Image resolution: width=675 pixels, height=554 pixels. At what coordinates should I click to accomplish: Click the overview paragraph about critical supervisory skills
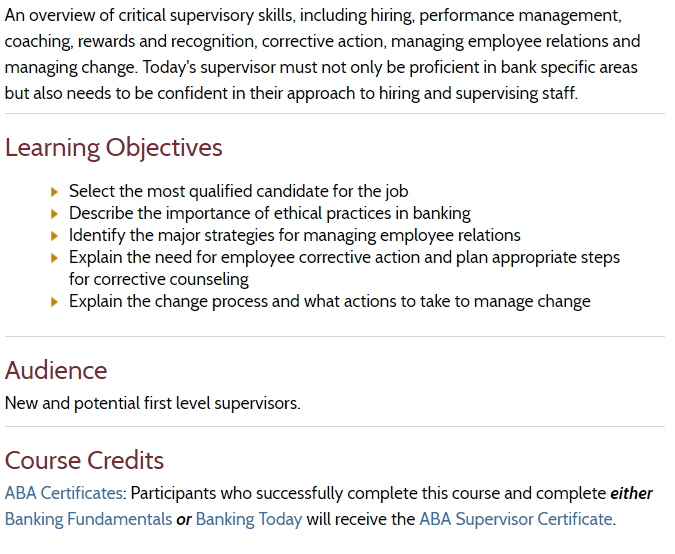322,55
